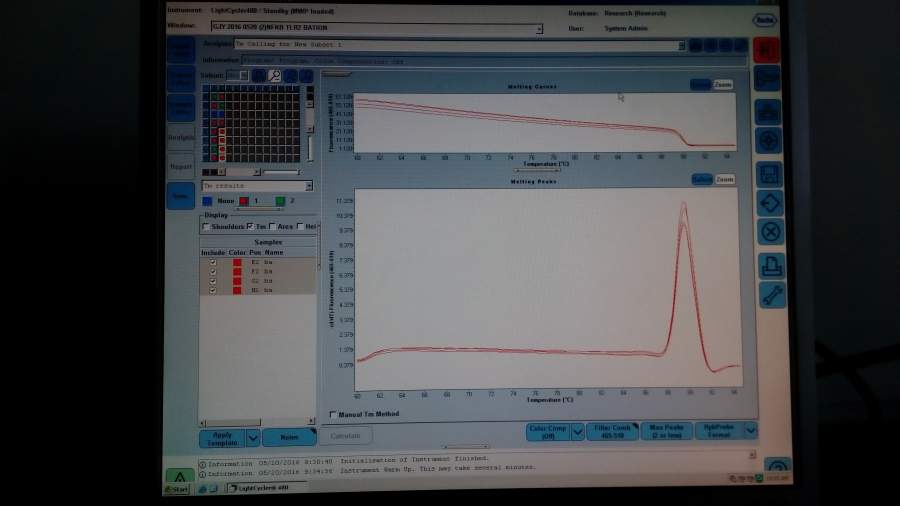Click the Windows Start button
The image size is (900, 506).
pos(177,489)
